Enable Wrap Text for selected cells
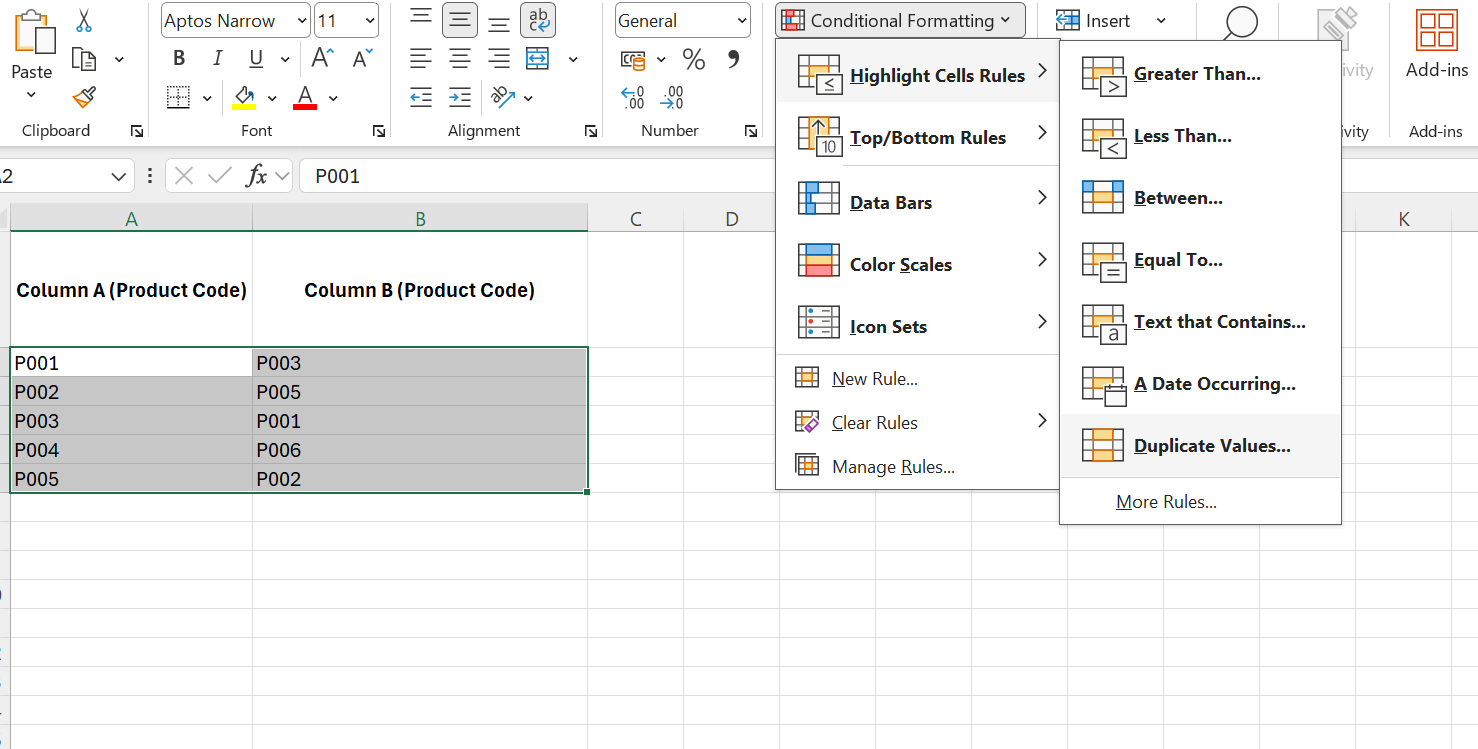The image size is (1478, 749). click(x=538, y=20)
